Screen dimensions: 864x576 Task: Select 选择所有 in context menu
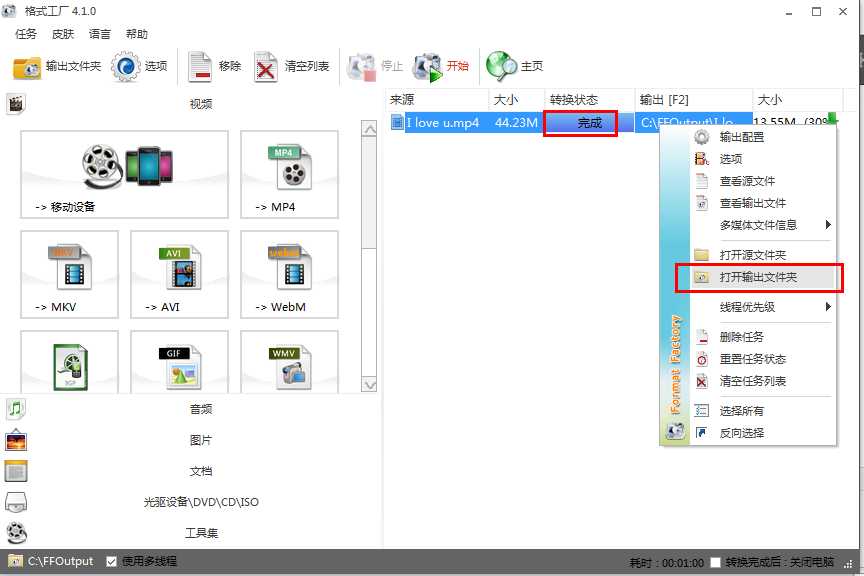click(x=763, y=411)
